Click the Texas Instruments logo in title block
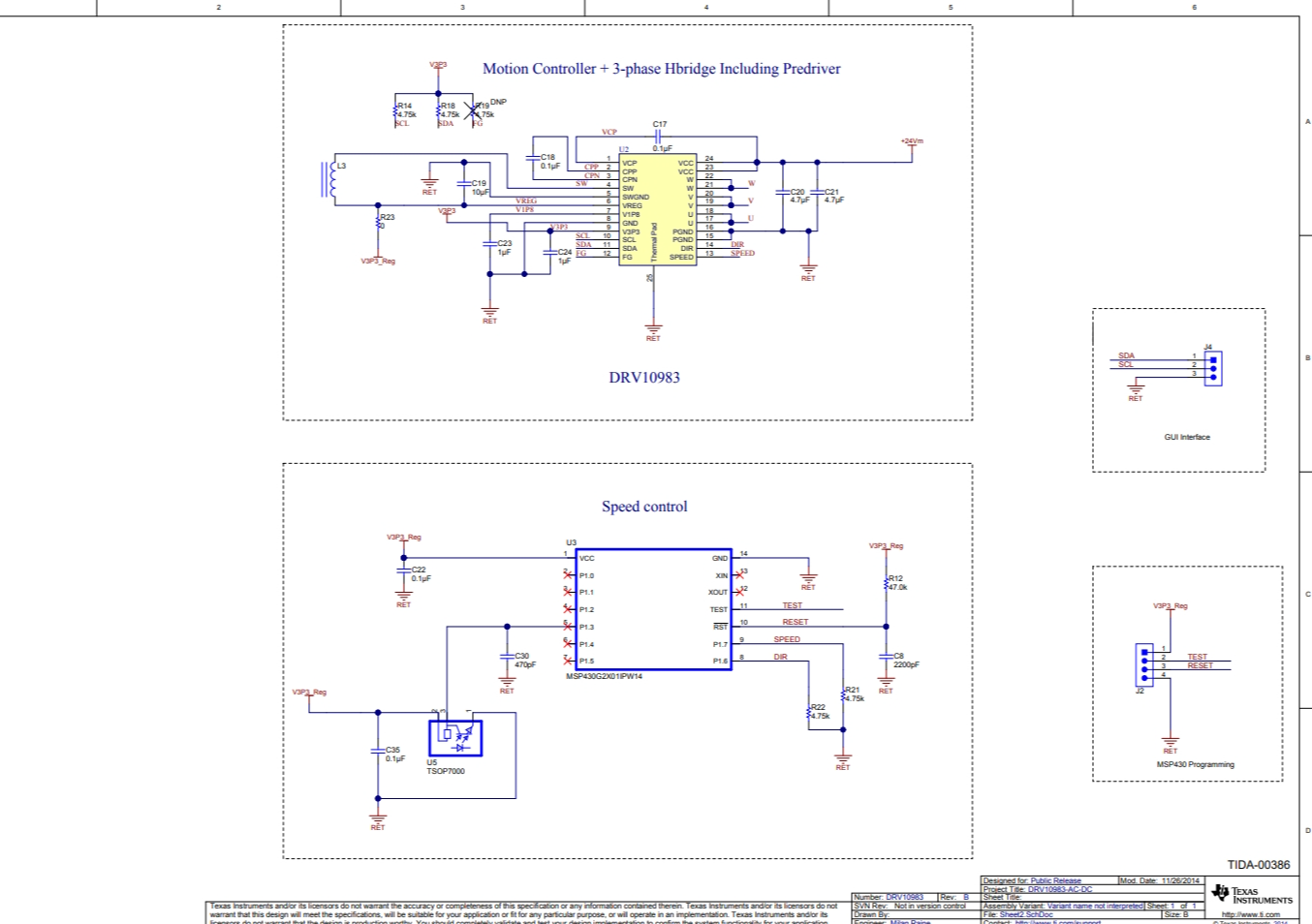 1252,894
